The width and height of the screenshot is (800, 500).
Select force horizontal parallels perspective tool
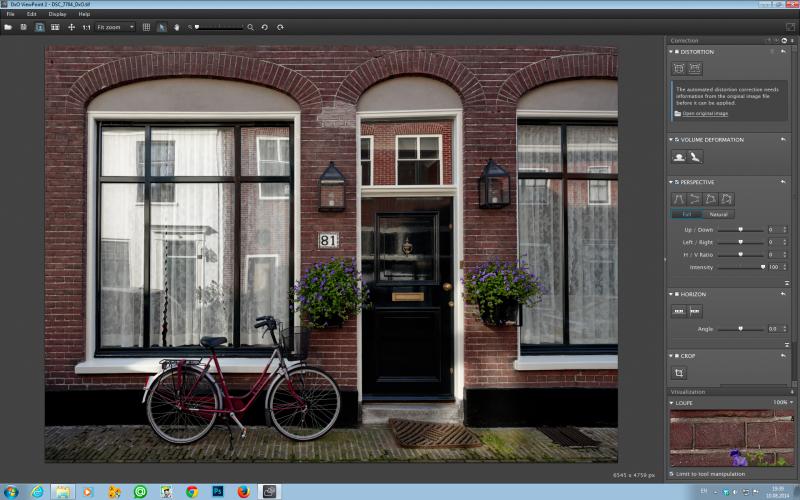[x=694, y=199]
